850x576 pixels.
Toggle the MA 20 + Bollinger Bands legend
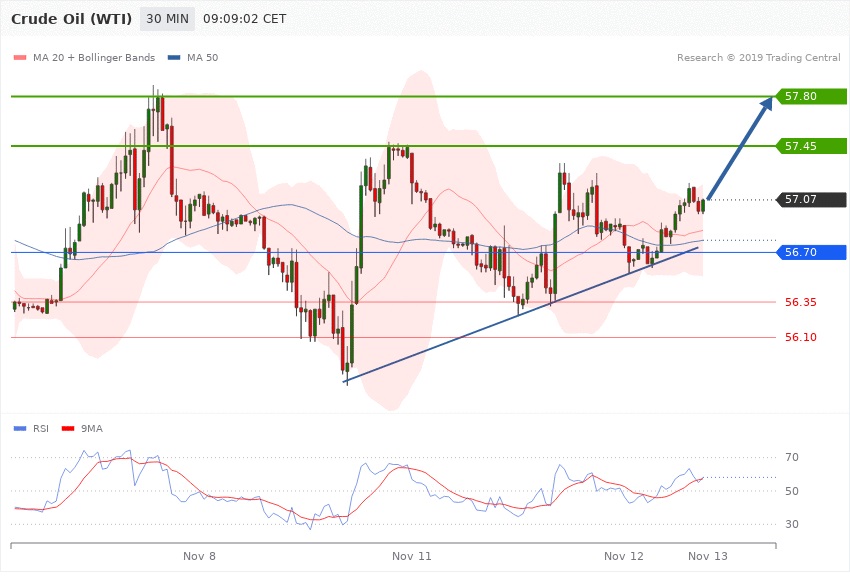pyautogui.click(x=91, y=57)
